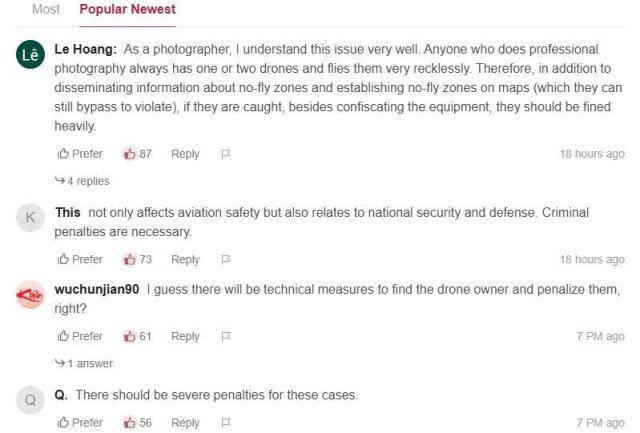Report the national security comment with flag
The width and height of the screenshot is (640, 433).
pos(225,259)
